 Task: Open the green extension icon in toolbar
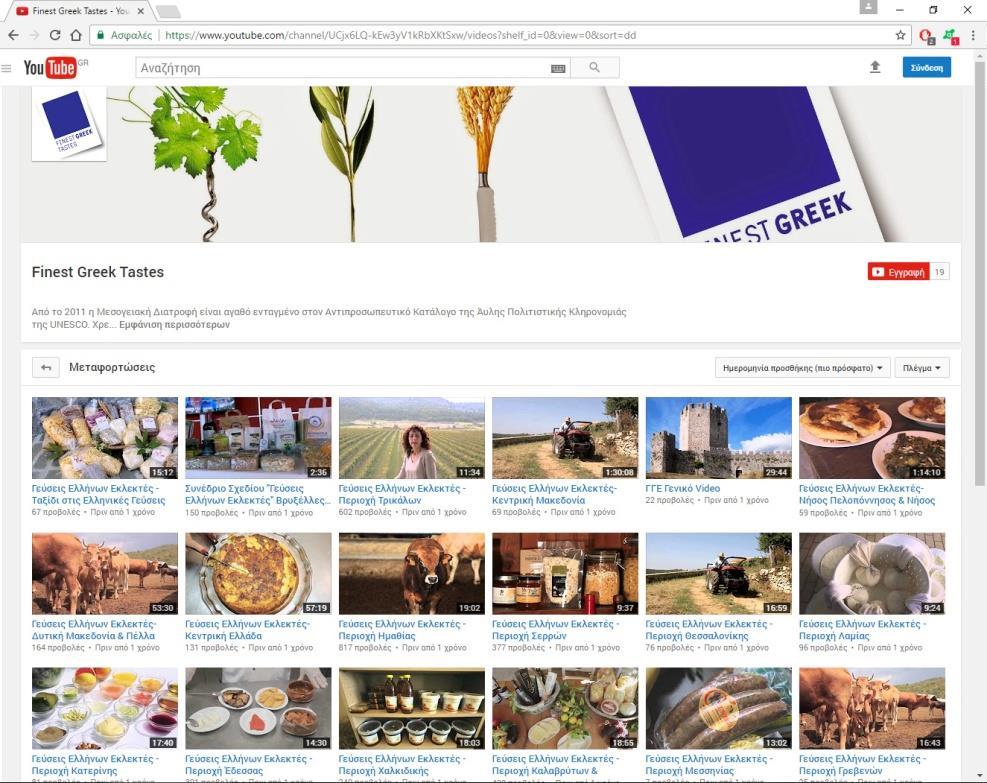click(x=950, y=37)
